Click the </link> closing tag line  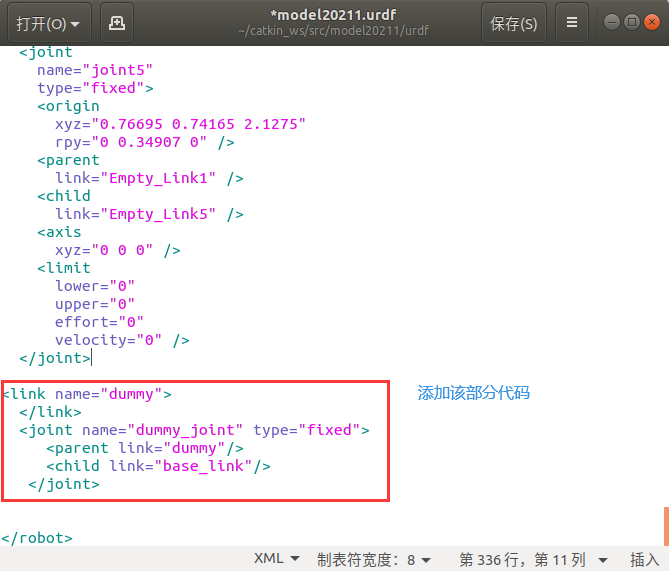(x=50, y=412)
